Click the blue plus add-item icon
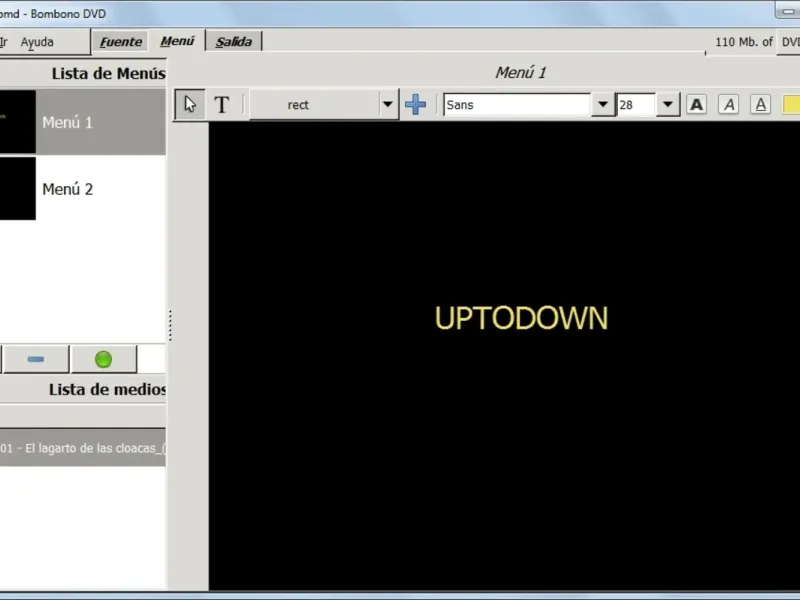The height and width of the screenshot is (600, 800). (x=415, y=105)
